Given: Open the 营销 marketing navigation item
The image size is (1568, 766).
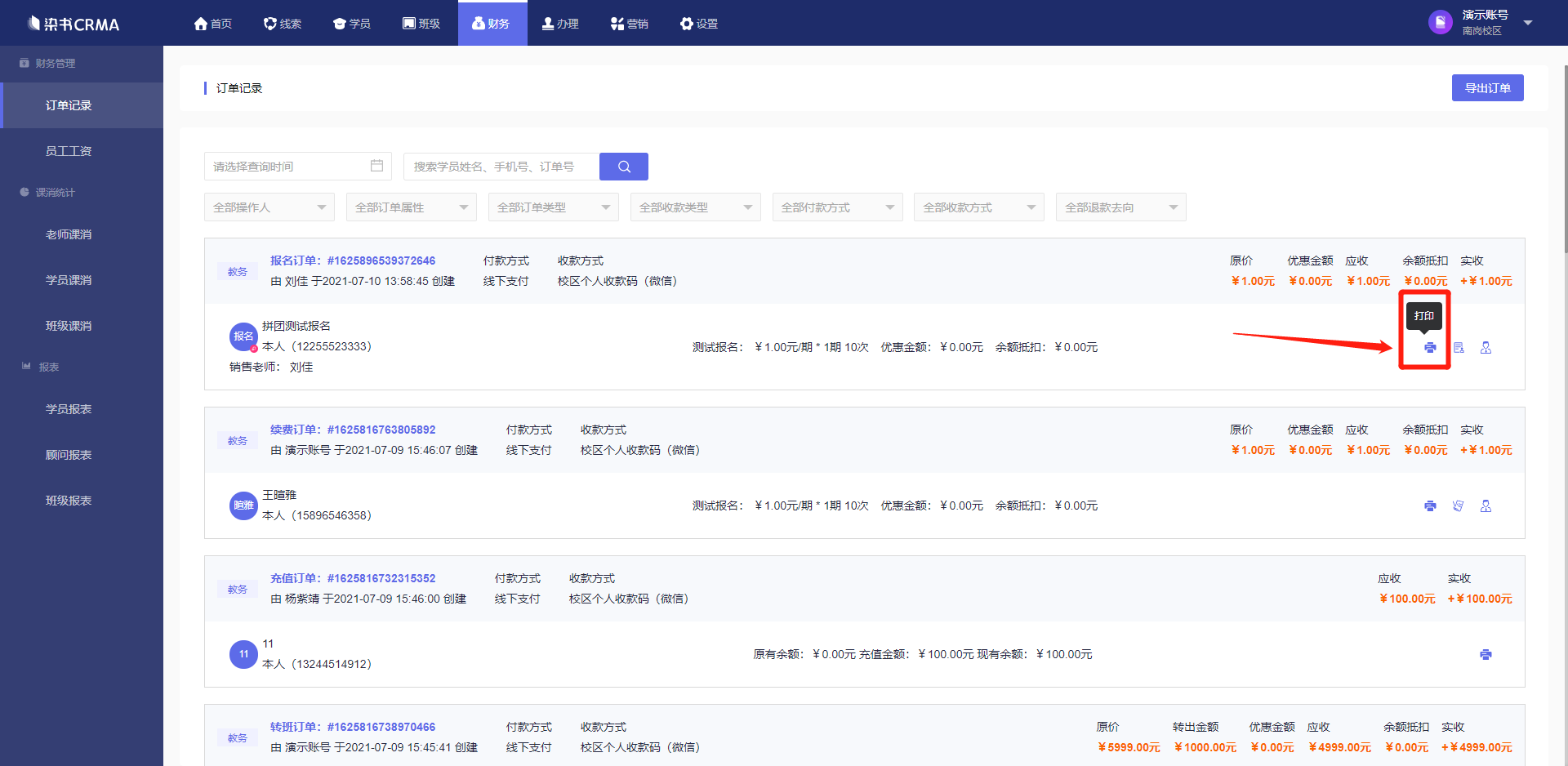Looking at the screenshot, I should 630,24.
